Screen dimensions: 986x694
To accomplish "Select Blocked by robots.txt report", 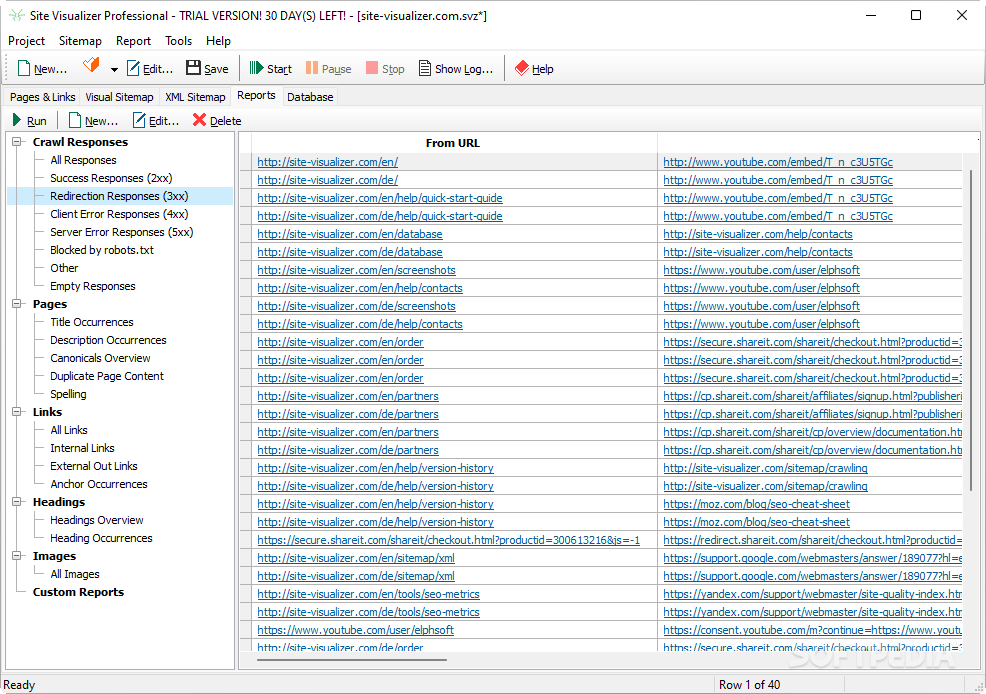I will coord(102,250).
